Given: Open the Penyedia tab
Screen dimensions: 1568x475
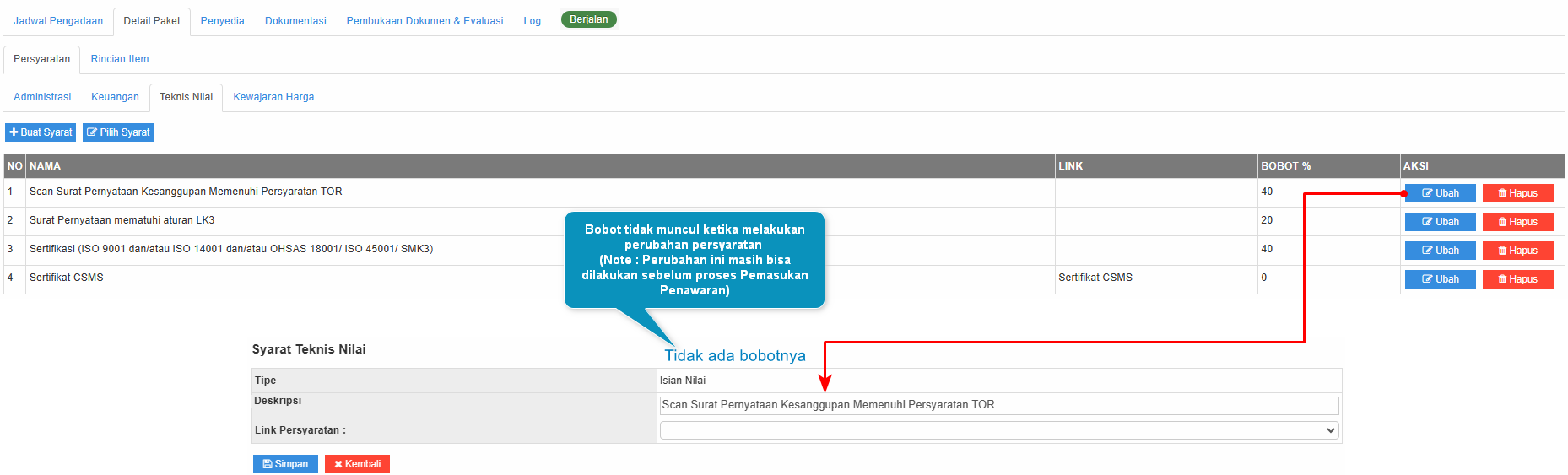Looking at the screenshot, I should 222,21.
